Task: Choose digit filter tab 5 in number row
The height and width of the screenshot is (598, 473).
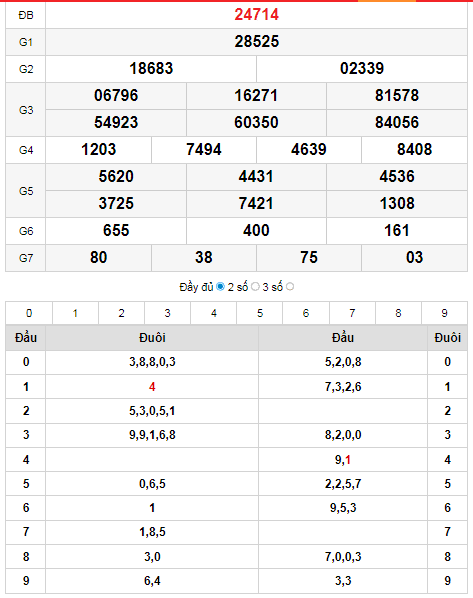Action: click(x=260, y=313)
